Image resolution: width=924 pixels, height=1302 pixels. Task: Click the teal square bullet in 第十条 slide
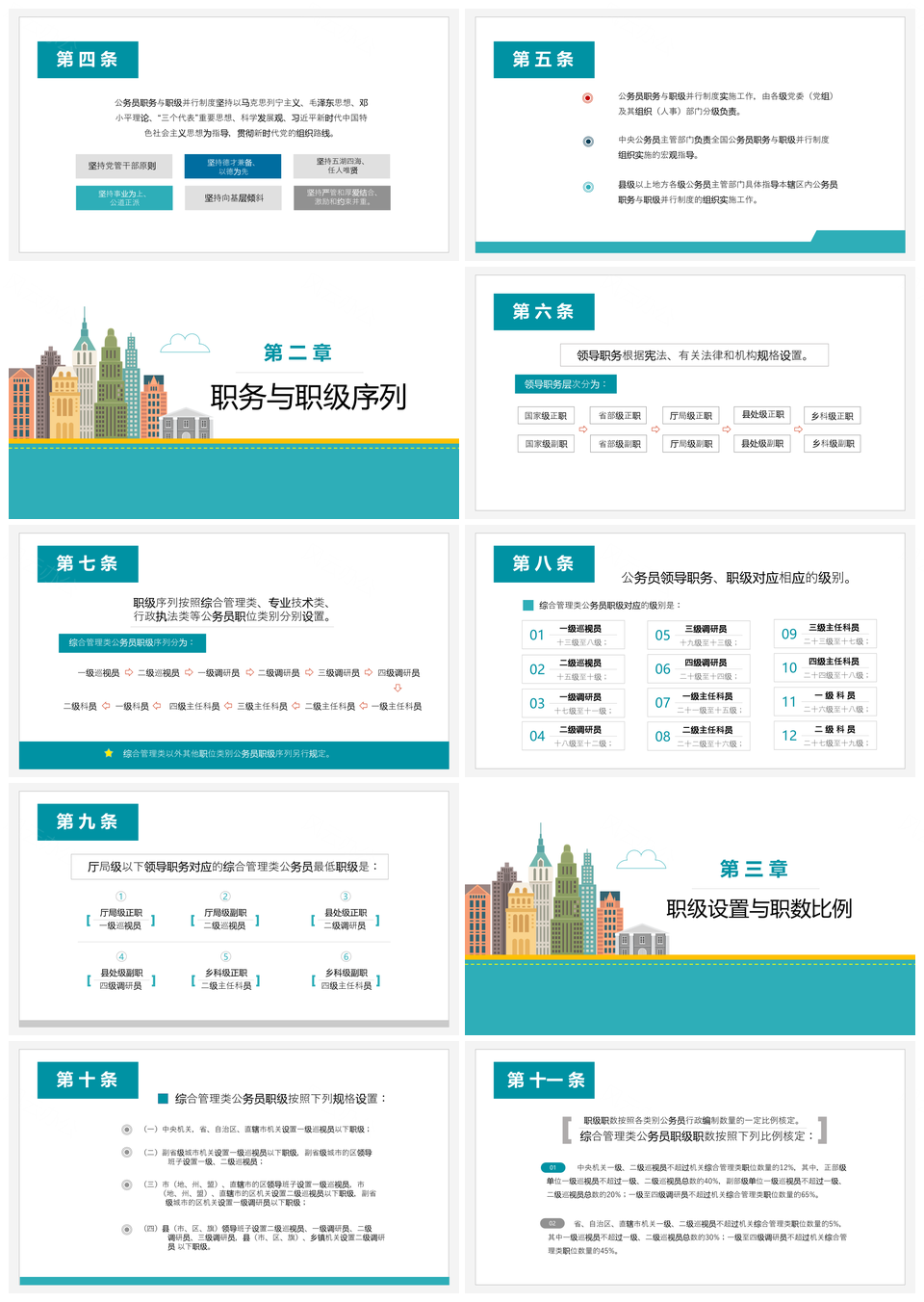163,1098
